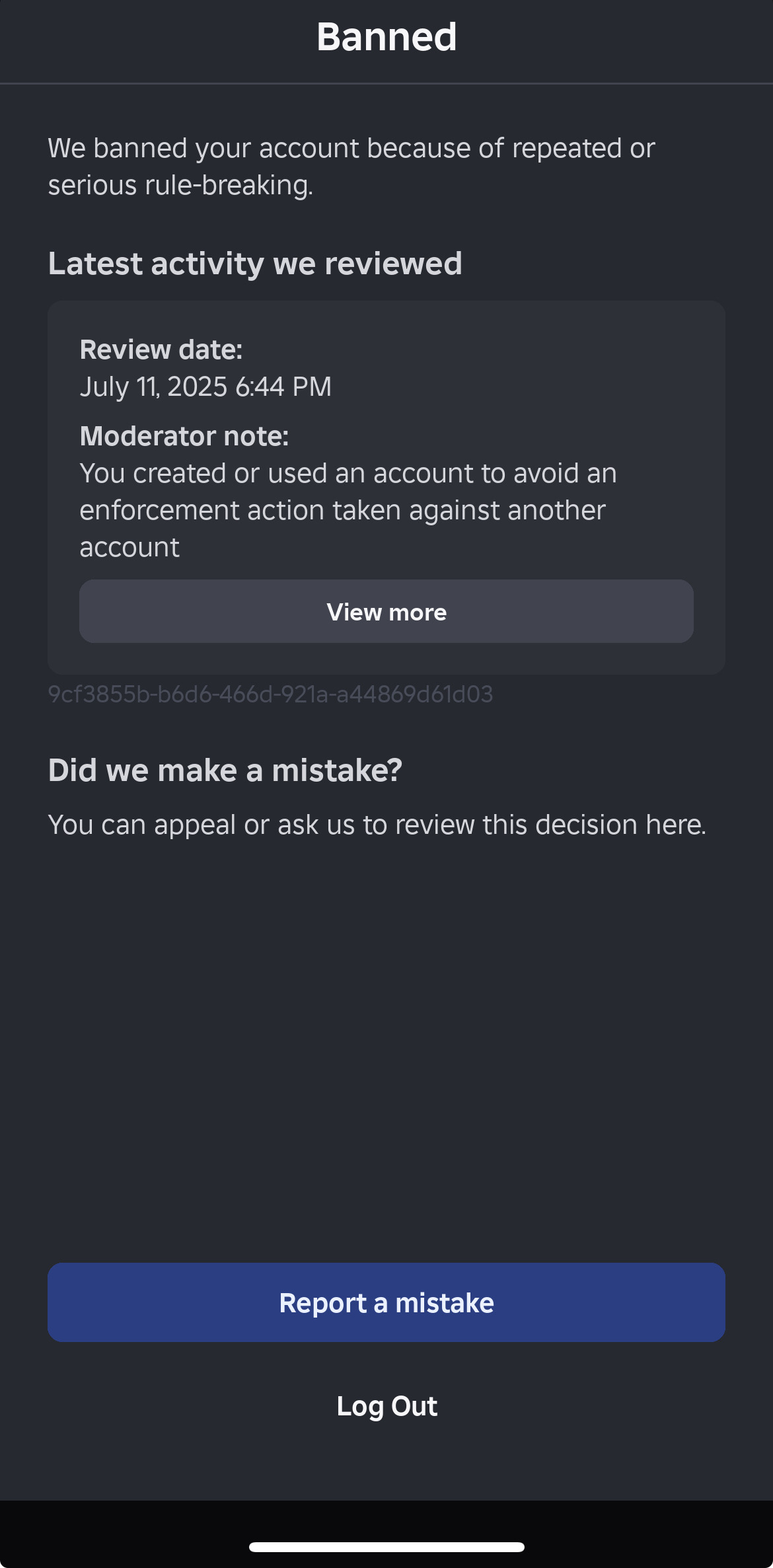
Task: Click the final word 'account' of moderator note
Action: click(129, 547)
